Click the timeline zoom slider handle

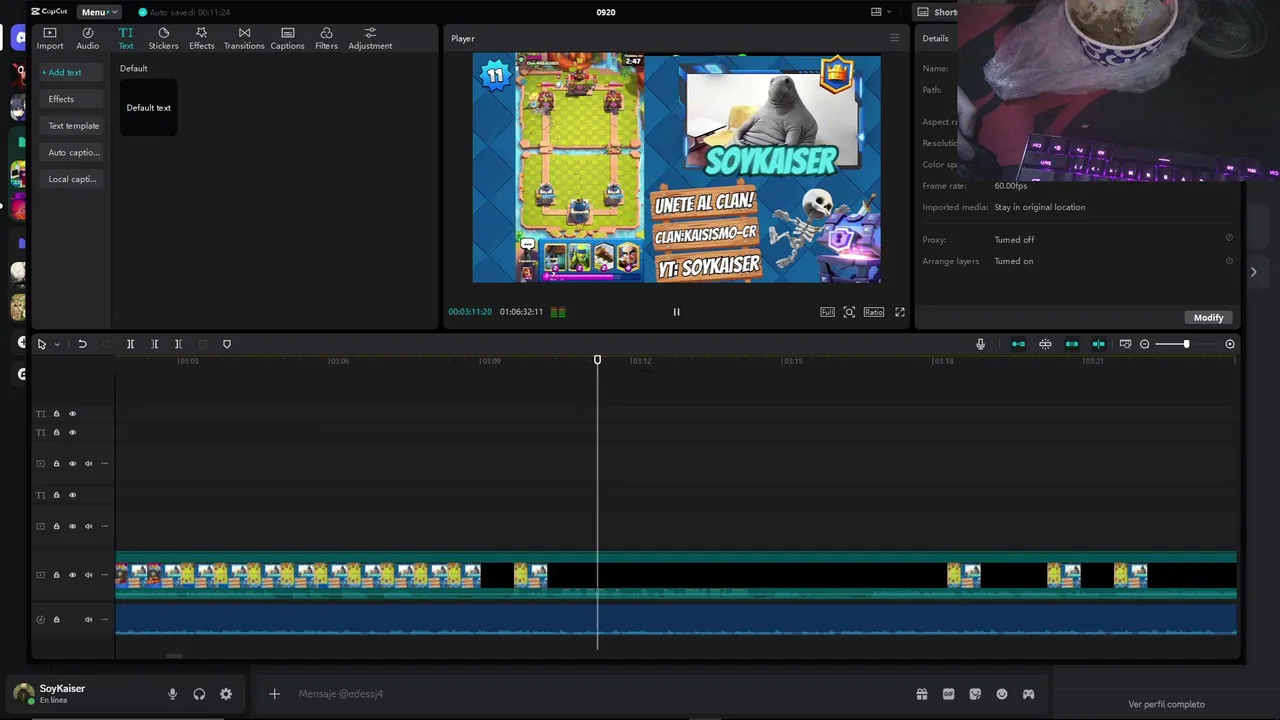tap(1187, 344)
